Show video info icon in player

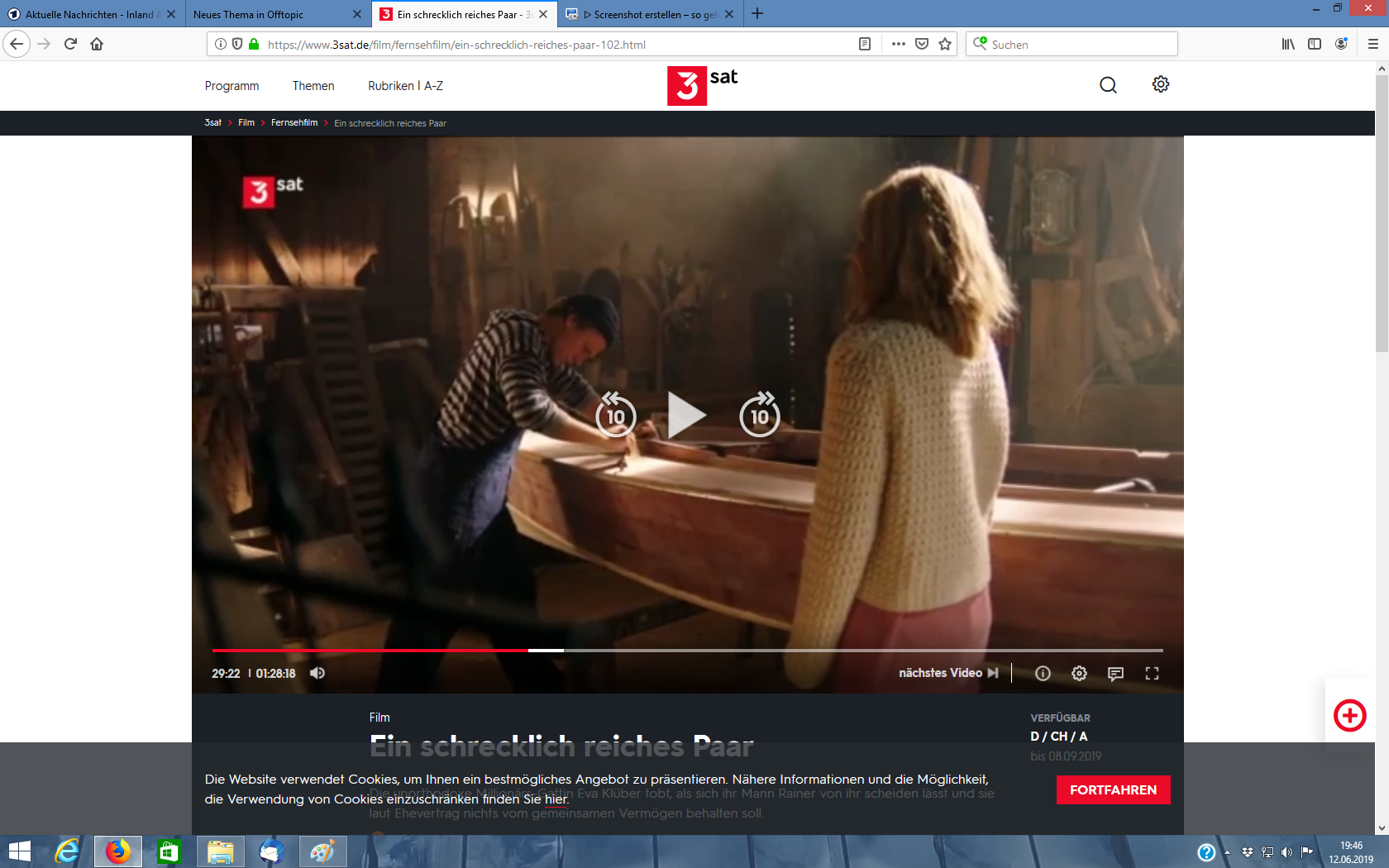[x=1043, y=674]
